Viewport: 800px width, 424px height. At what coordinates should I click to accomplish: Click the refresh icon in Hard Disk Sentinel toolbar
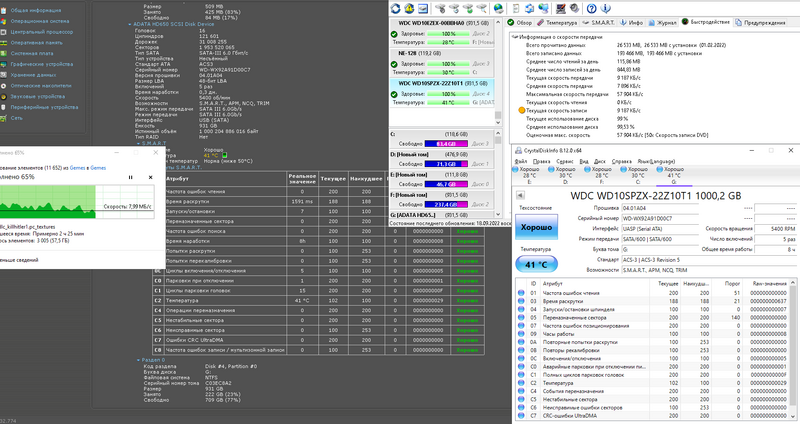pyautogui.click(x=395, y=9)
